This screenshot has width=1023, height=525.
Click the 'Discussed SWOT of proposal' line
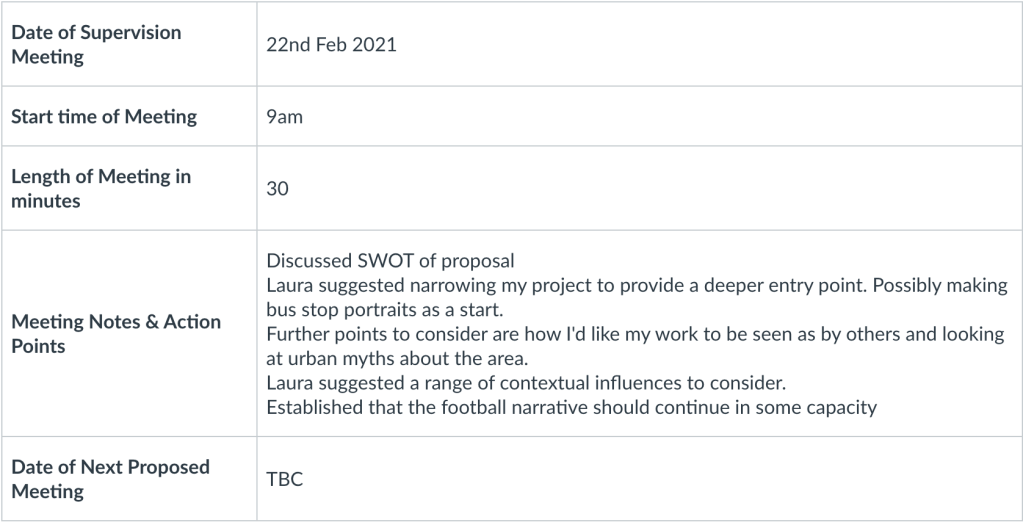(x=390, y=262)
